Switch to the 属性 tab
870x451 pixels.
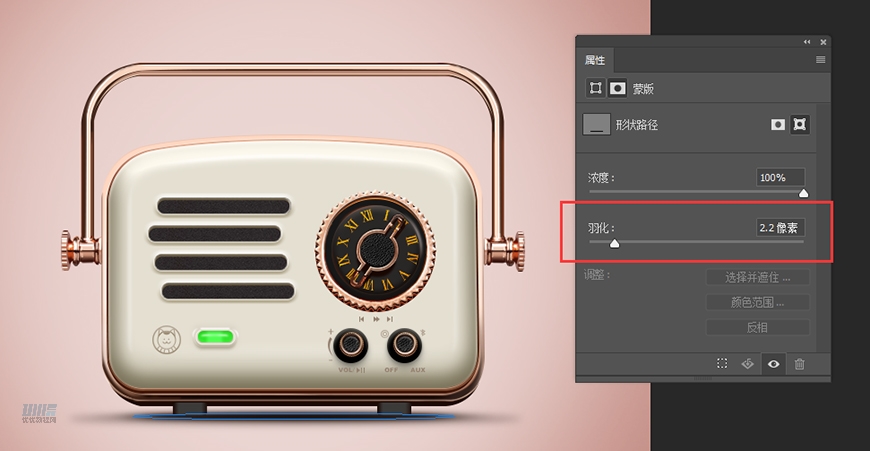click(x=595, y=60)
